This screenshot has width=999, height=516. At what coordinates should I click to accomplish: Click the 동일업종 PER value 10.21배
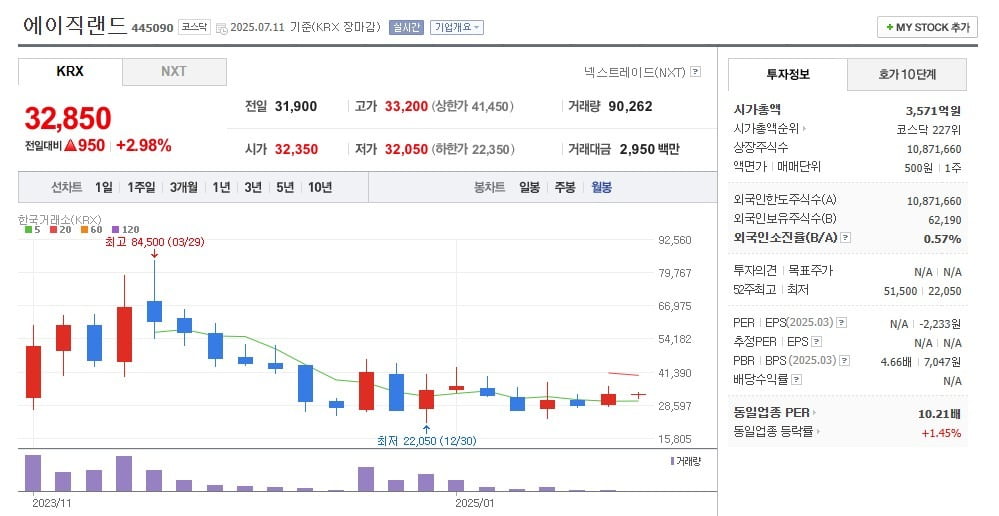click(939, 414)
